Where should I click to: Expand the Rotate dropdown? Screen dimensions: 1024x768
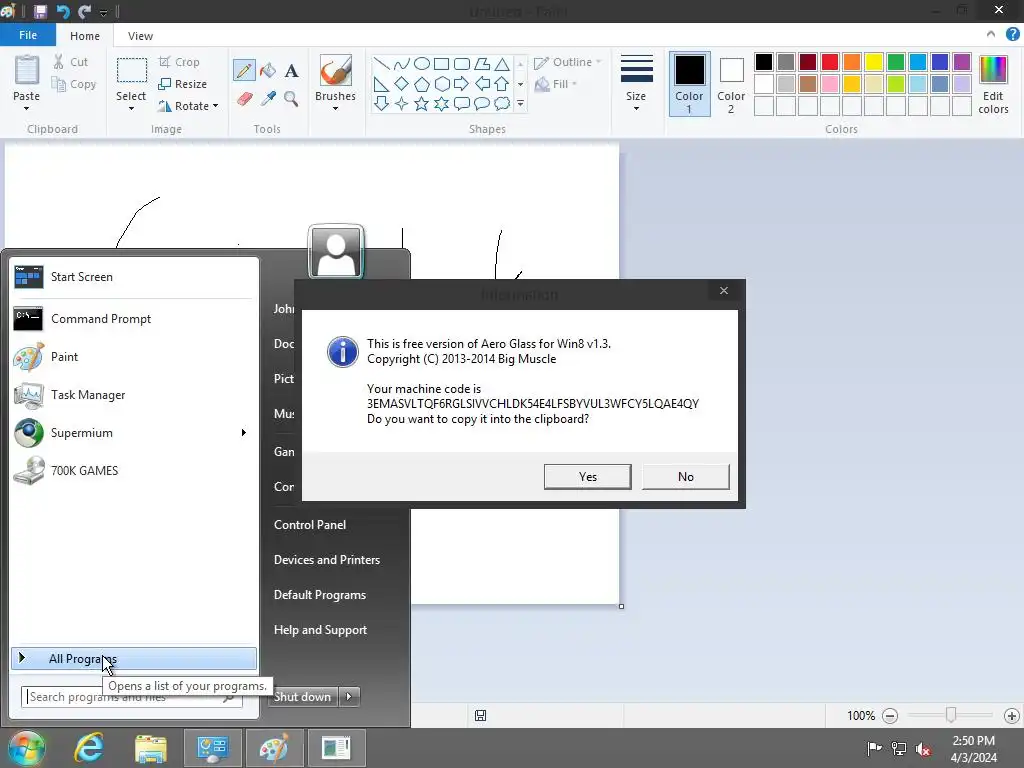[x=216, y=106]
